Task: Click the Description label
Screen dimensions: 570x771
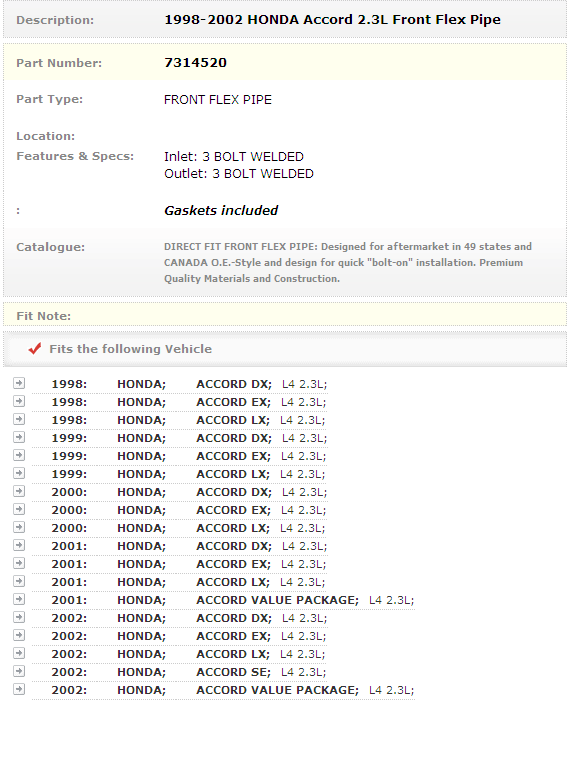Action: [x=55, y=20]
